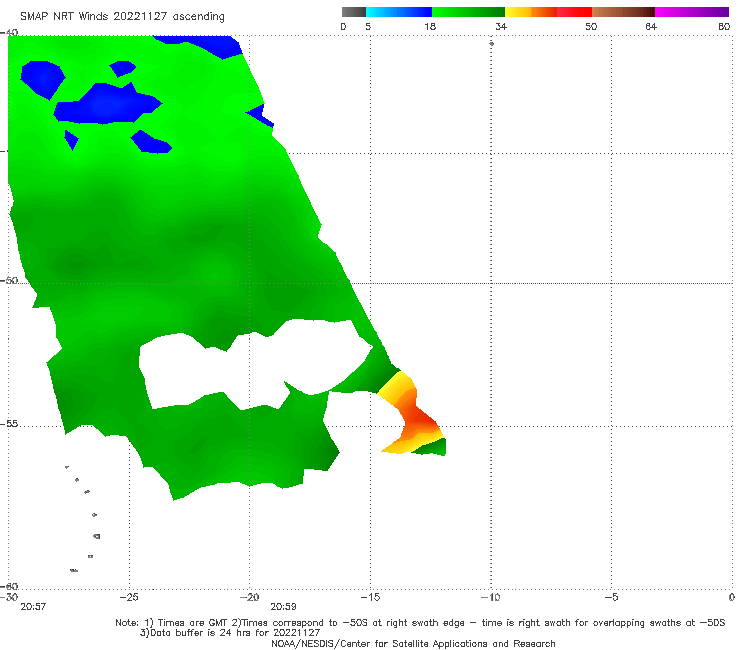Click the green segment of the color bar
Screen dimensions: 740x650
[468, 12]
